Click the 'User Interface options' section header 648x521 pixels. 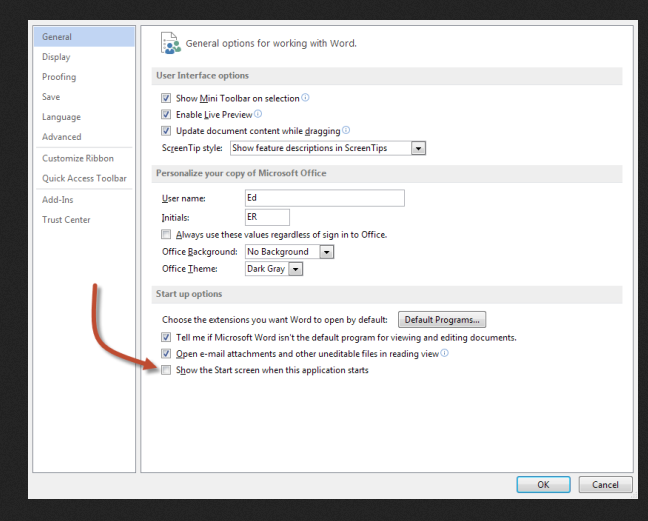202,76
